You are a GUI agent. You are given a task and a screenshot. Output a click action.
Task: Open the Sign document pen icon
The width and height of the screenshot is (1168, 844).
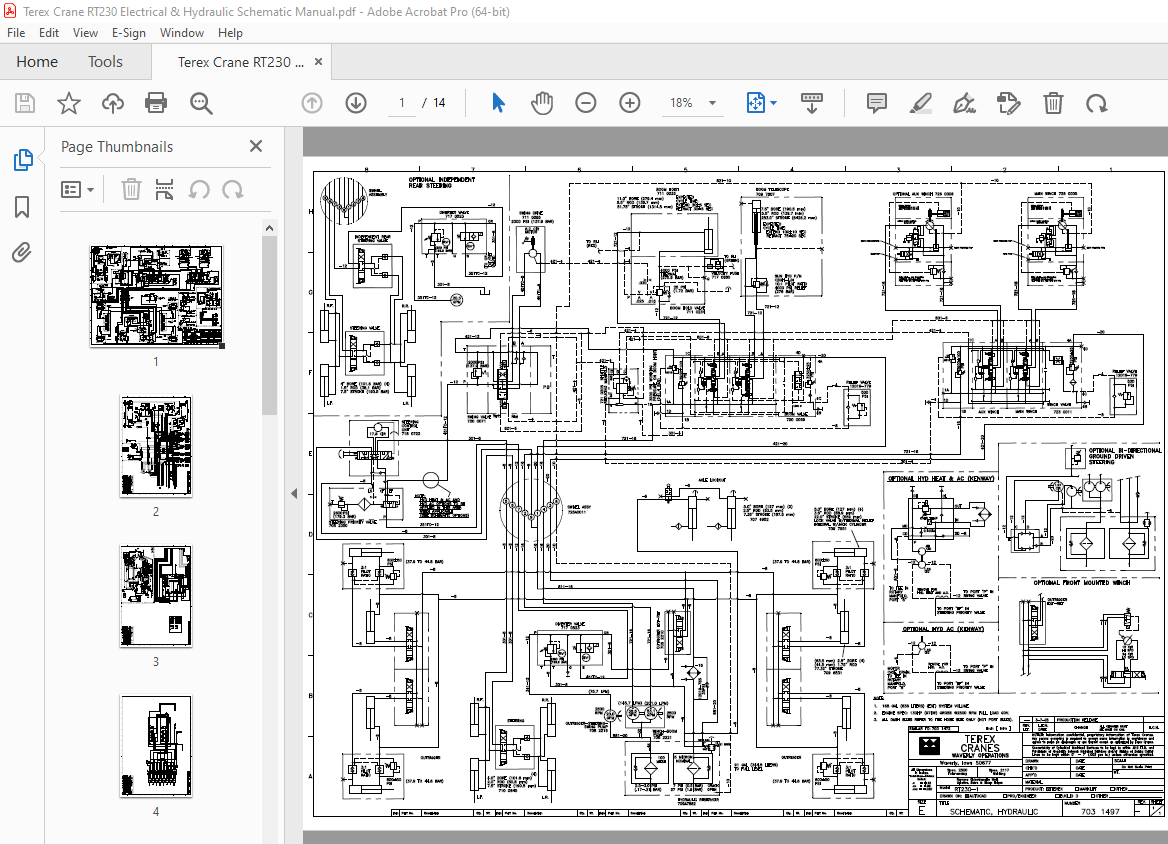click(x=965, y=103)
